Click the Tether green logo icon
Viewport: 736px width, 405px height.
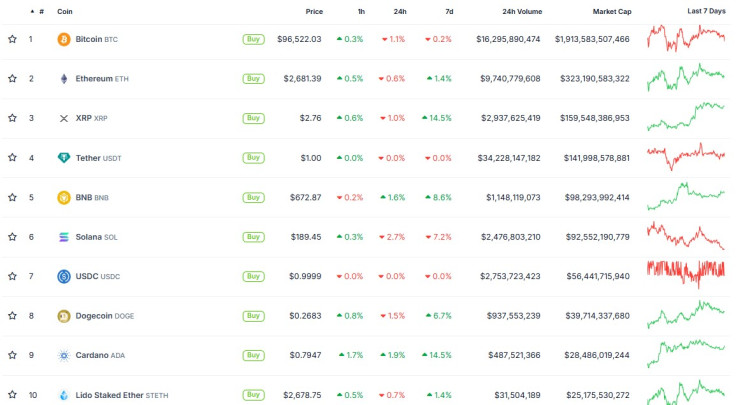pyautogui.click(x=64, y=158)
